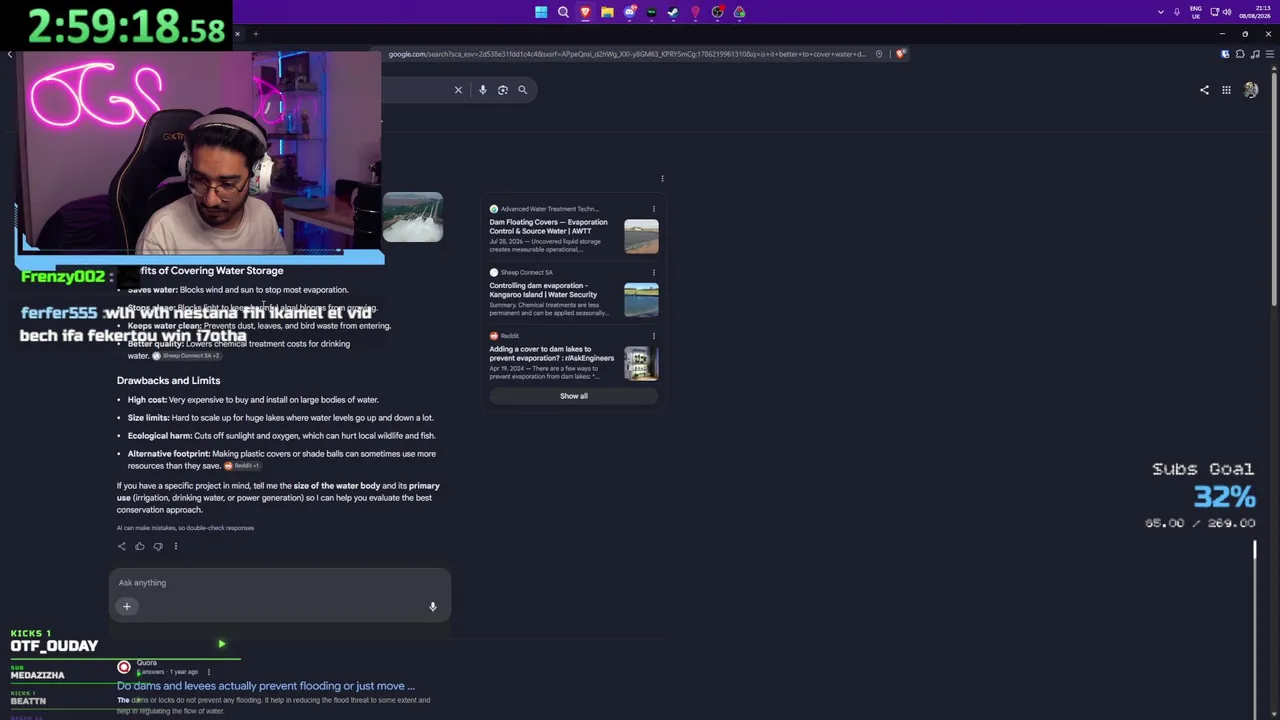Open the Brave main menu
Image resolution: width=1280 pixels, height=720 pixels.
click(1270, 54)
